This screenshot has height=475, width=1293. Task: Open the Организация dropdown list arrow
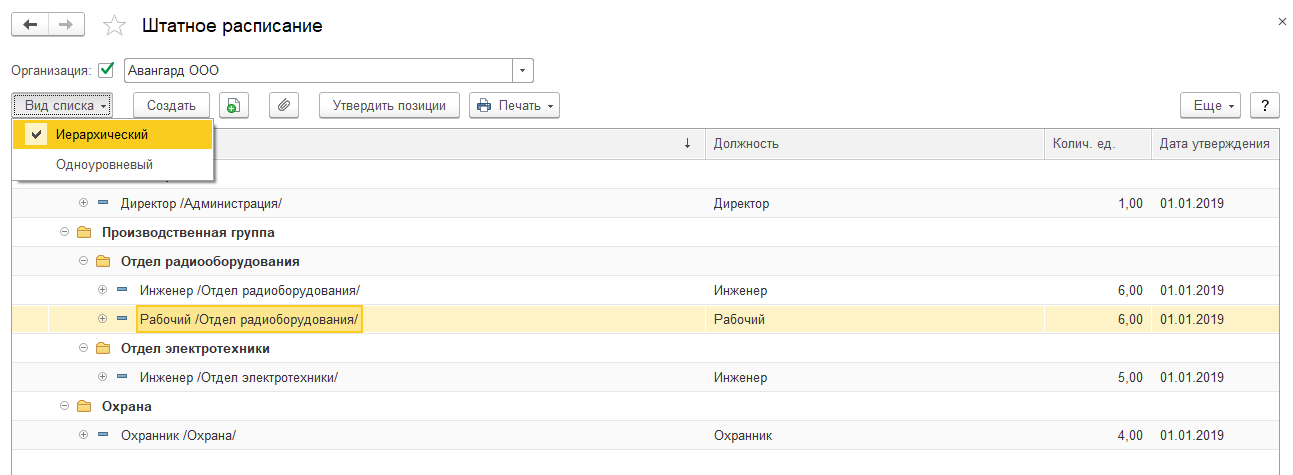click(x=523, y=71)
